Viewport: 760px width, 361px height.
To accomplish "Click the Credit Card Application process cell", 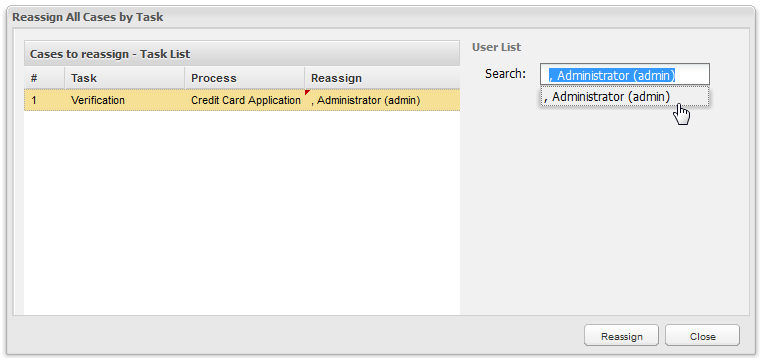I will tap(245, 100).
